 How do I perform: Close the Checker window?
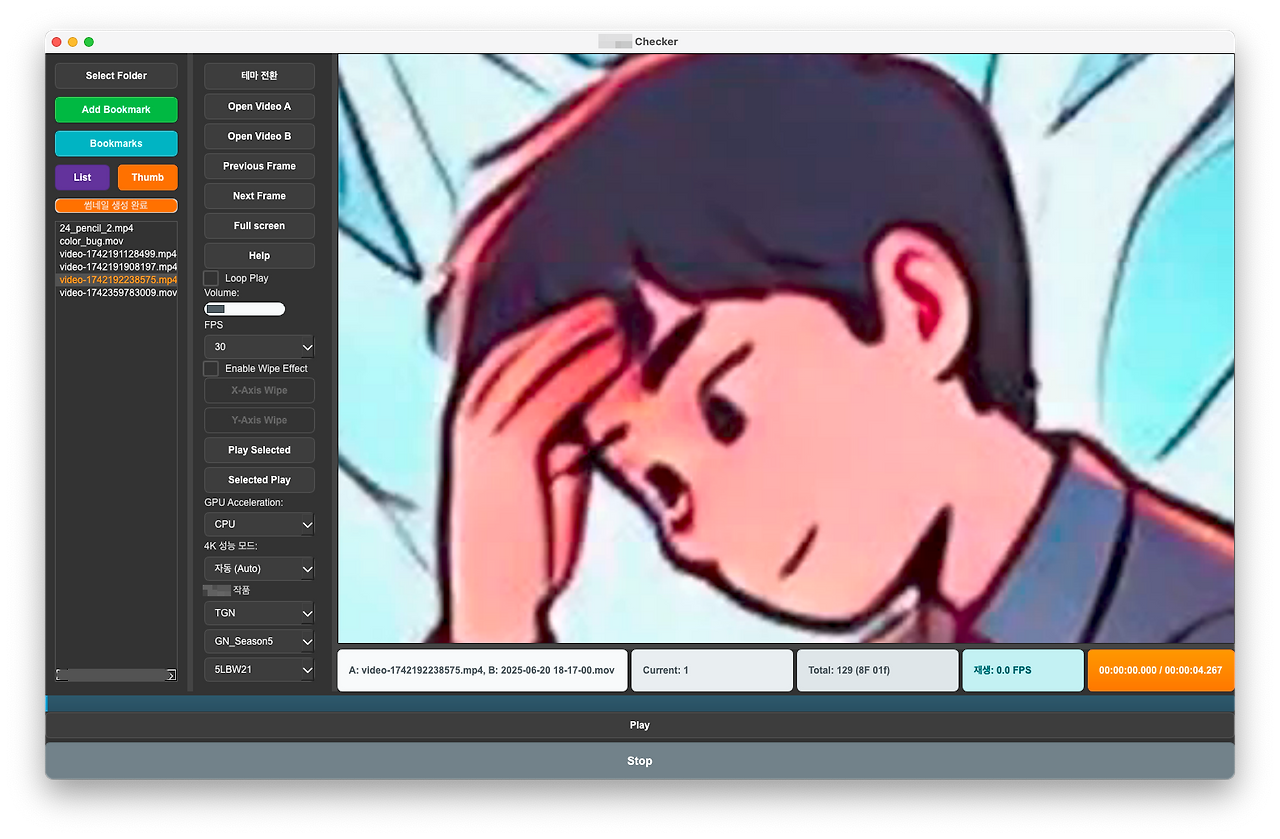[57, 42]
